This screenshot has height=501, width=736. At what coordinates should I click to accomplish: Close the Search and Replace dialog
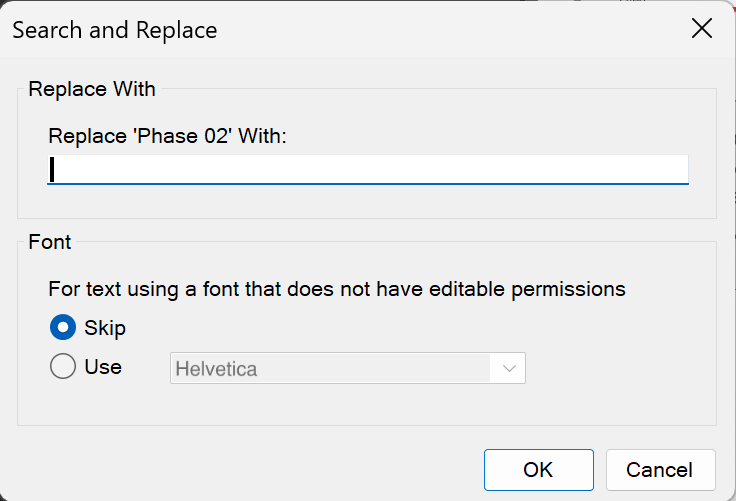702,28
